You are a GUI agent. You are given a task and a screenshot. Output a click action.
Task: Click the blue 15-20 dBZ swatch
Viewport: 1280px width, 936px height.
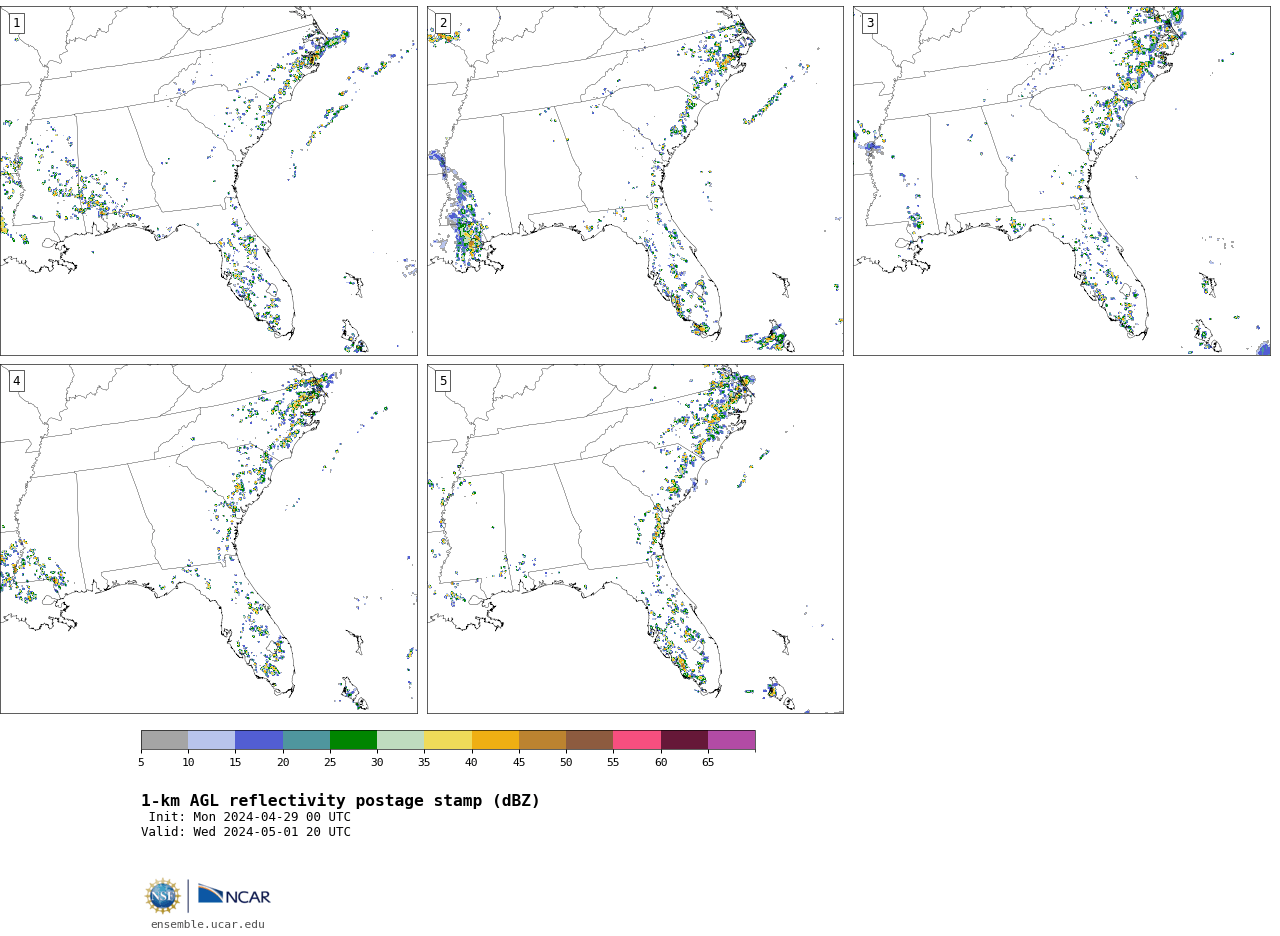coord(259,740)
